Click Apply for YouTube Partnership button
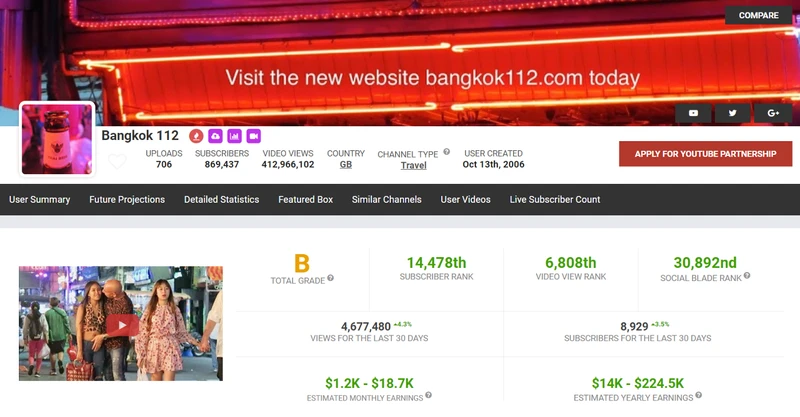This screenshot has height=417, width=800. click(706, 154)
